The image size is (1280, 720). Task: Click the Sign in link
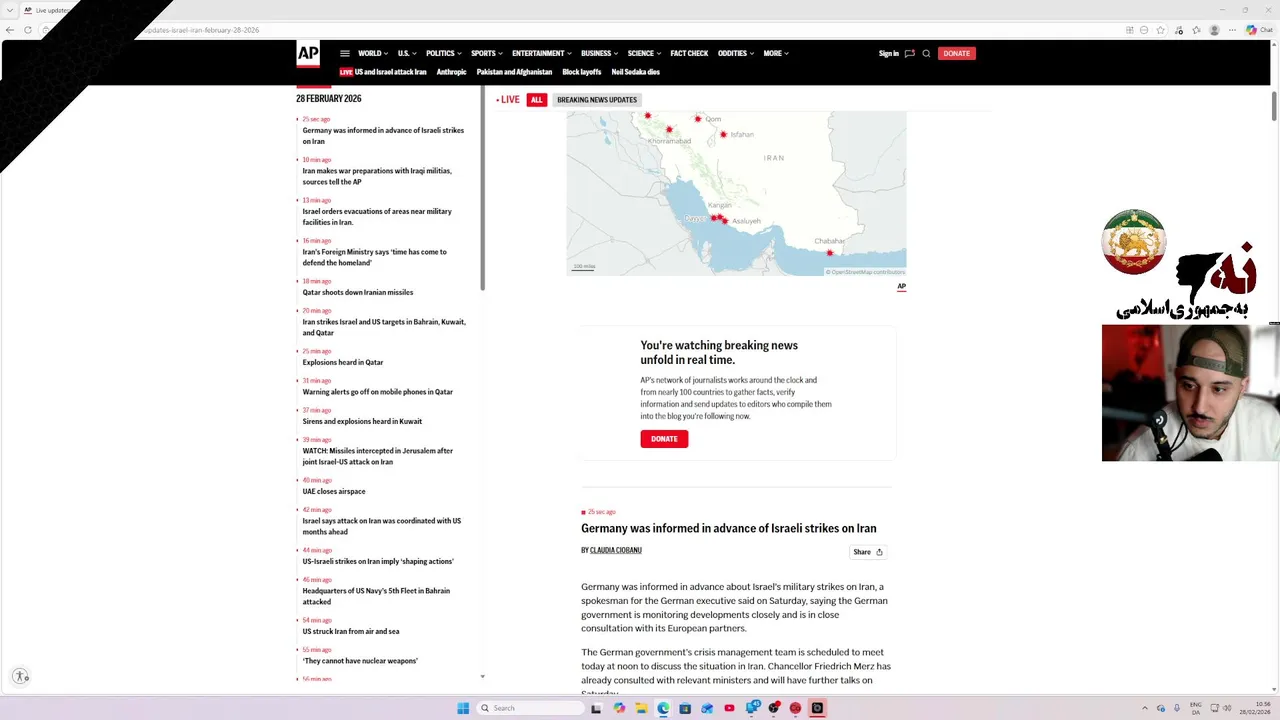889,54
